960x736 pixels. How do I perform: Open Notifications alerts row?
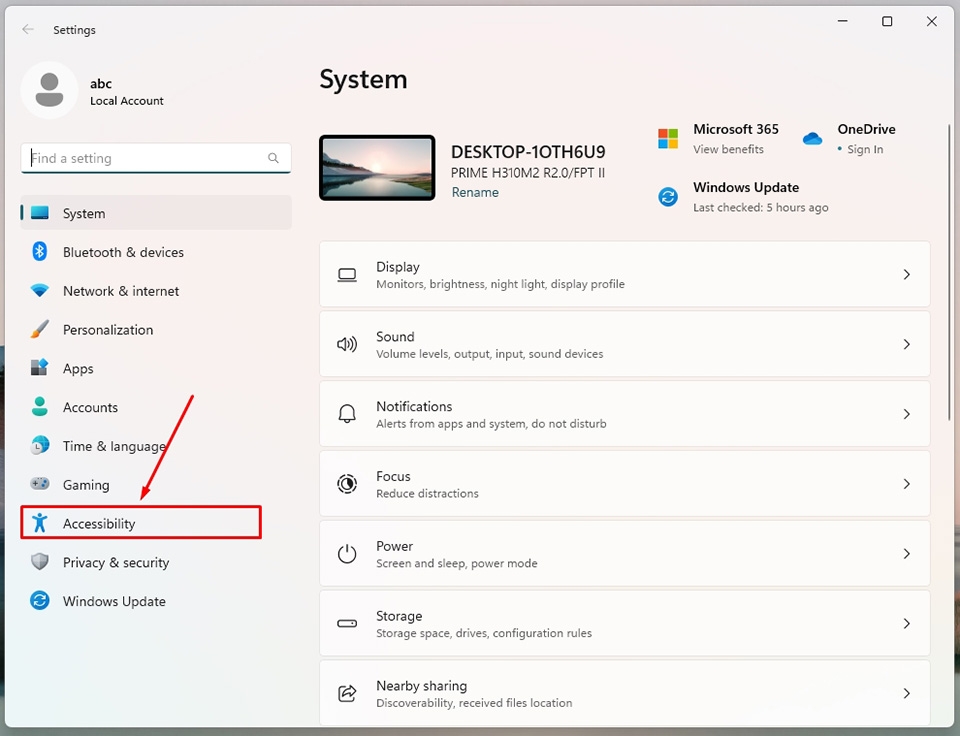pyautogui.click(x=624, y=414)
